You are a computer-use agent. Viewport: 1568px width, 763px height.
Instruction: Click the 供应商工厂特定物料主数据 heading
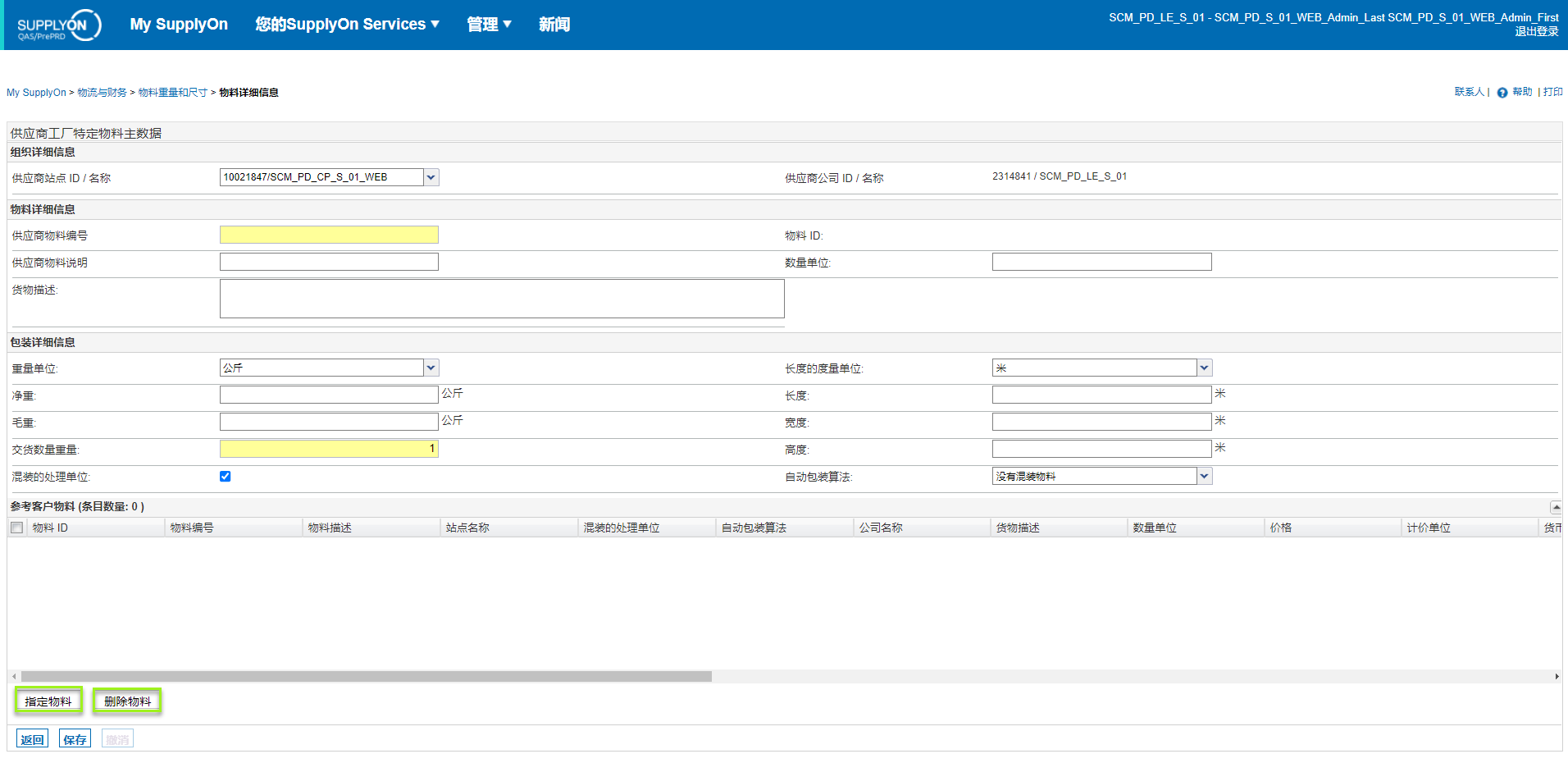tap(86, 133)
